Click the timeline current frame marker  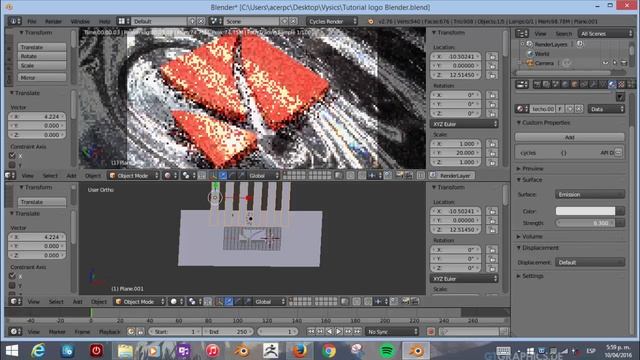tap(91, 313)
